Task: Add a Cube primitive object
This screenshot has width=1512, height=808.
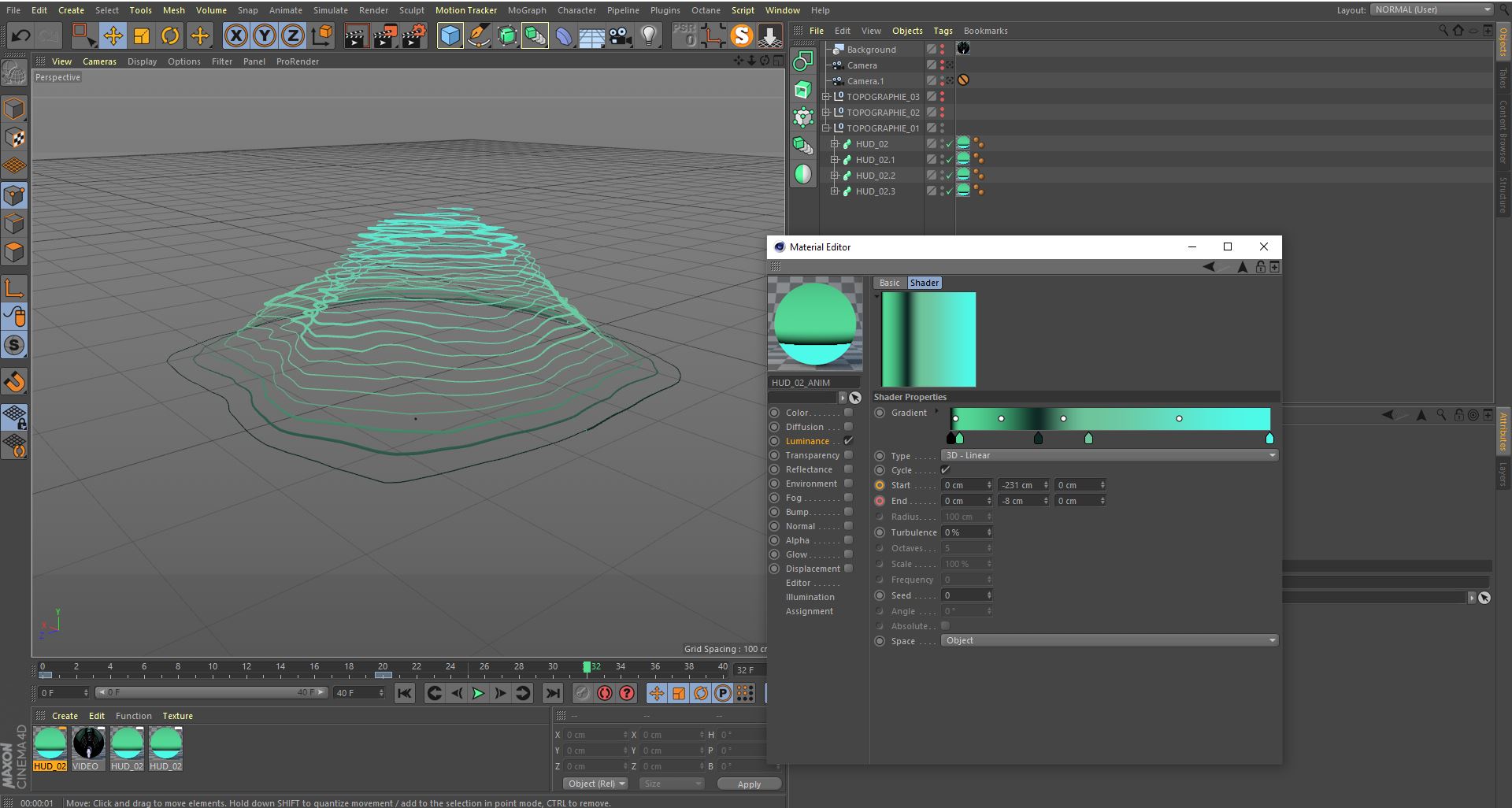Action: coord(450,35)
